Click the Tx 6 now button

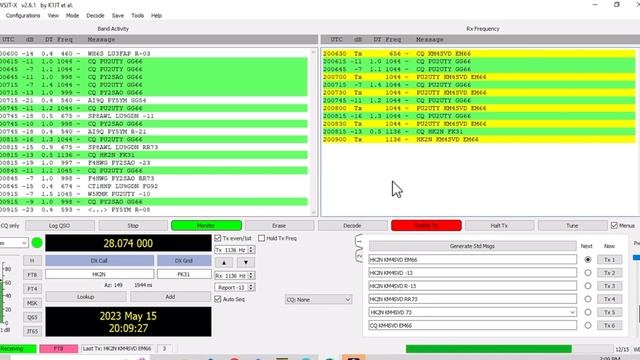pos(609,325)
